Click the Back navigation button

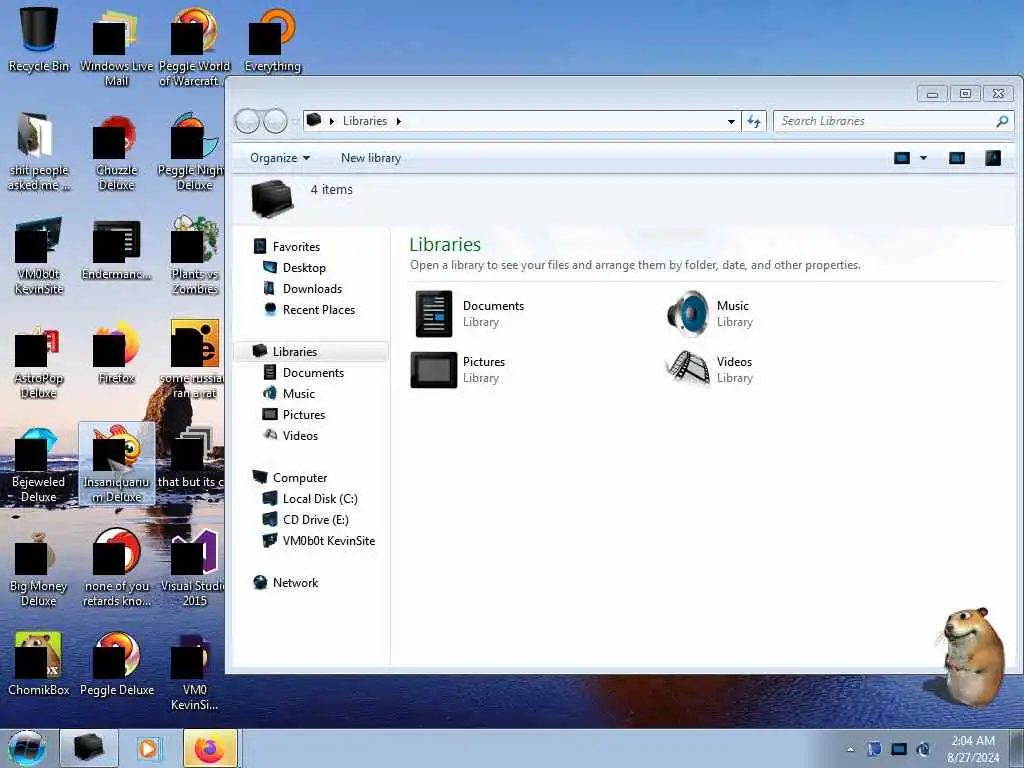[x=247, y=121]
